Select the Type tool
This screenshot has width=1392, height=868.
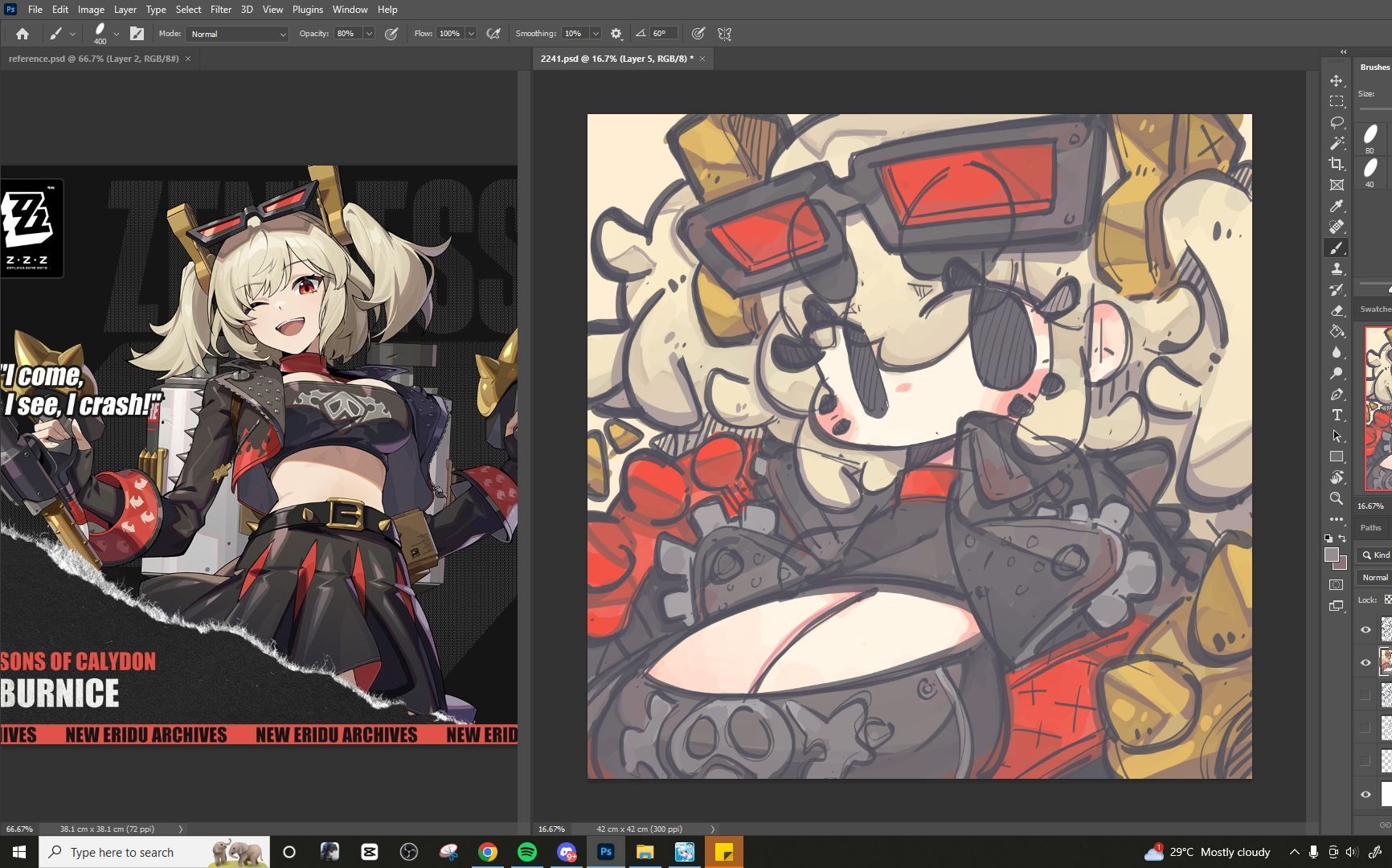tap(1337, 415)
